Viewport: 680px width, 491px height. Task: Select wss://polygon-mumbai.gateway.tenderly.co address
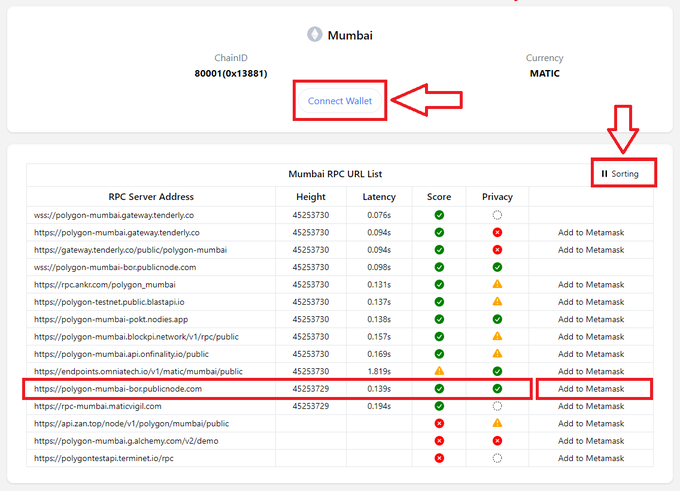coord(114,215)
